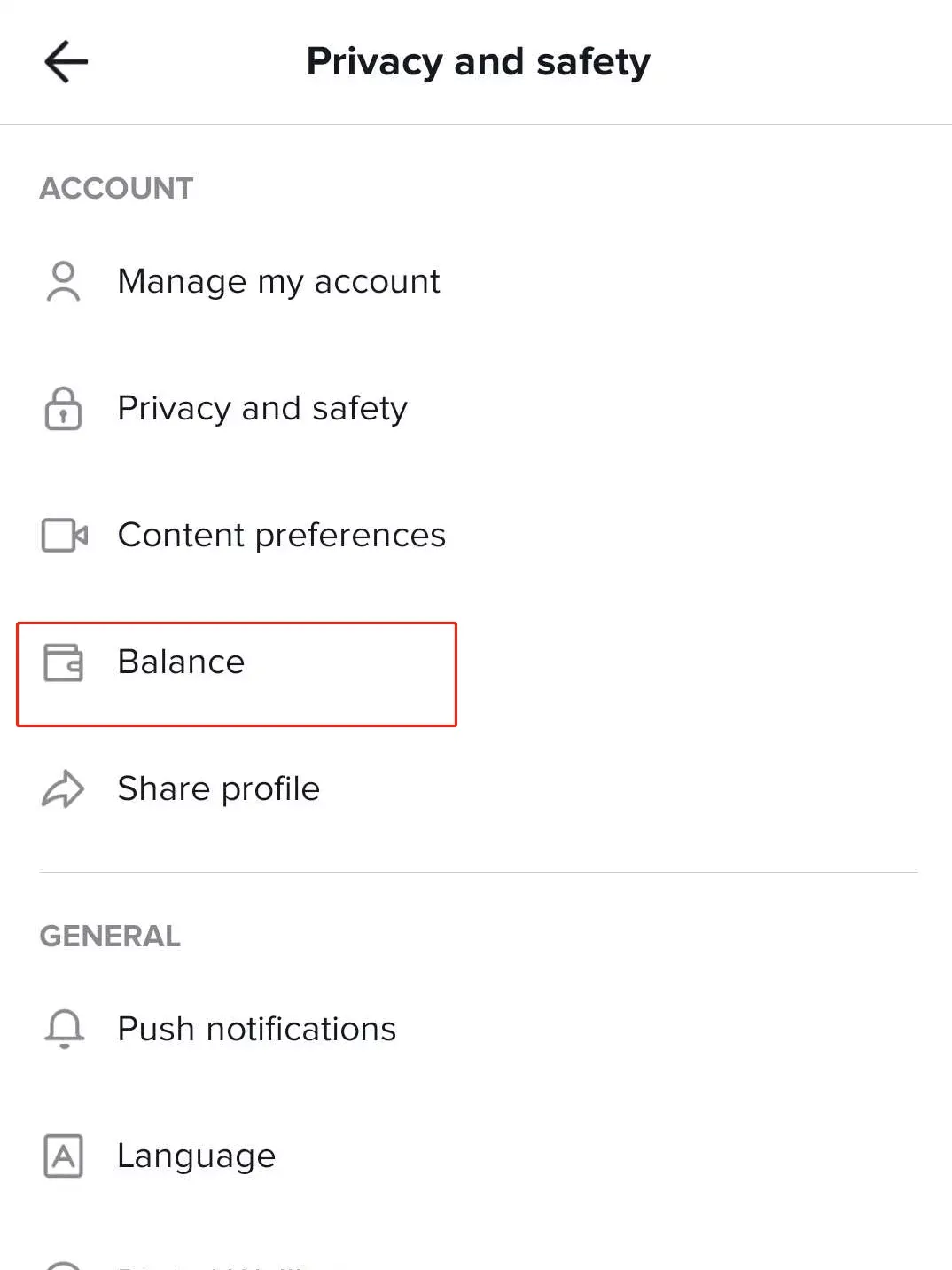952x1270 pixels.
Task: Click the person icon for account management
Action: click(x=63, y=282)
